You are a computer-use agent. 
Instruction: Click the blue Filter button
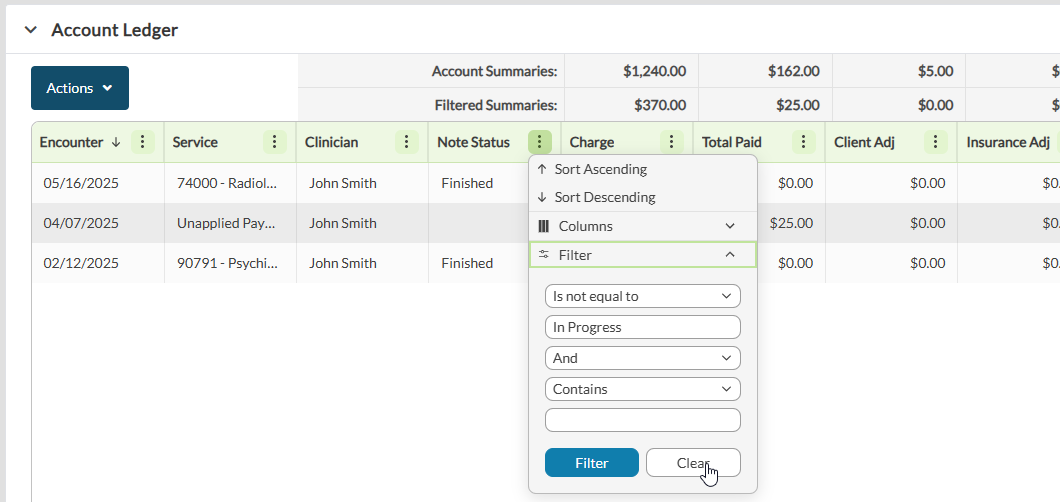[591, 463]
